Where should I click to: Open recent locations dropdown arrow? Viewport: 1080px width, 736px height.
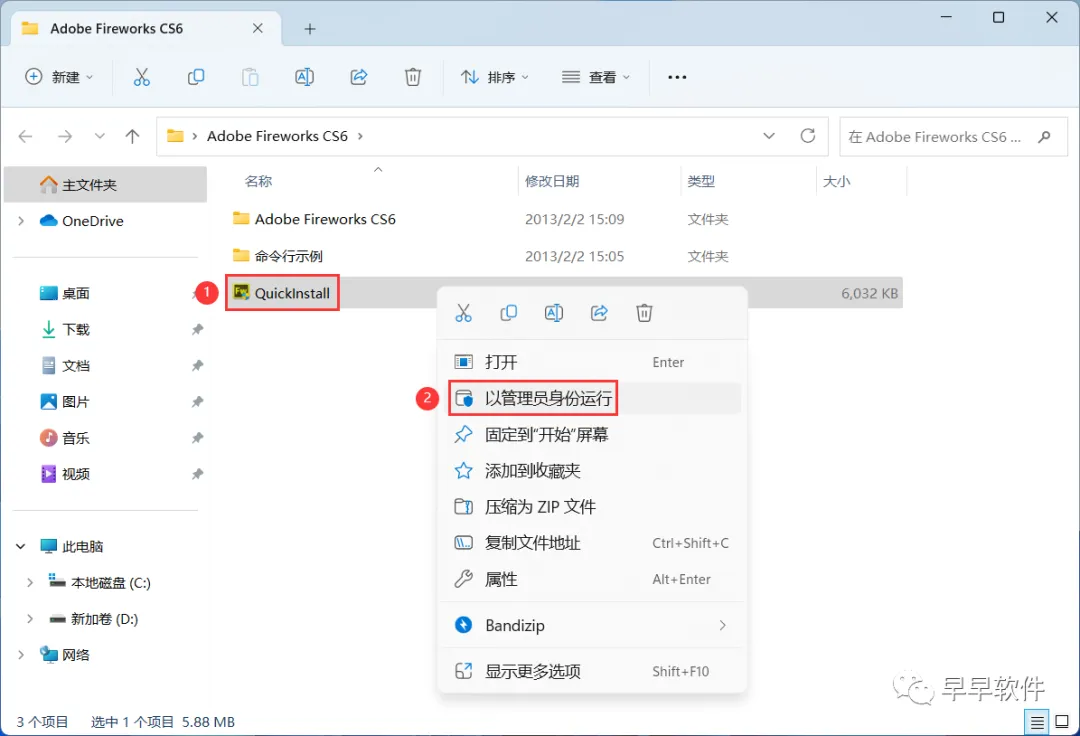tap(100, 136)
